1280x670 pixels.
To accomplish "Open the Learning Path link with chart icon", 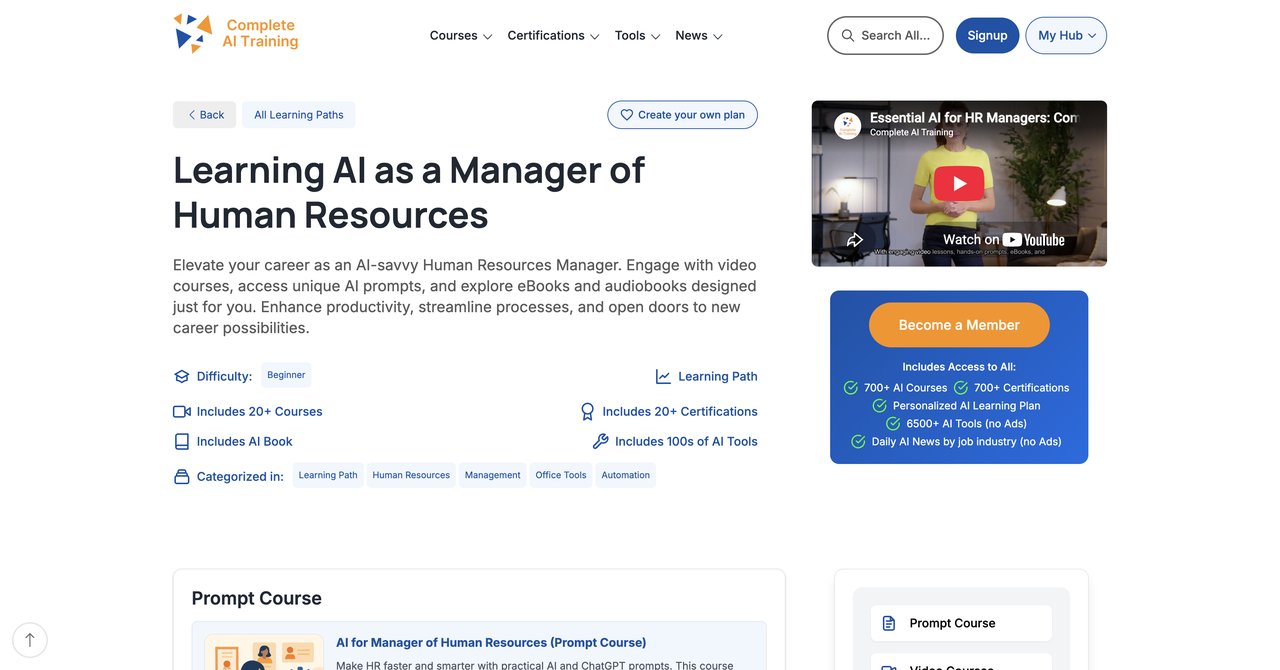I will click(706, 377).
